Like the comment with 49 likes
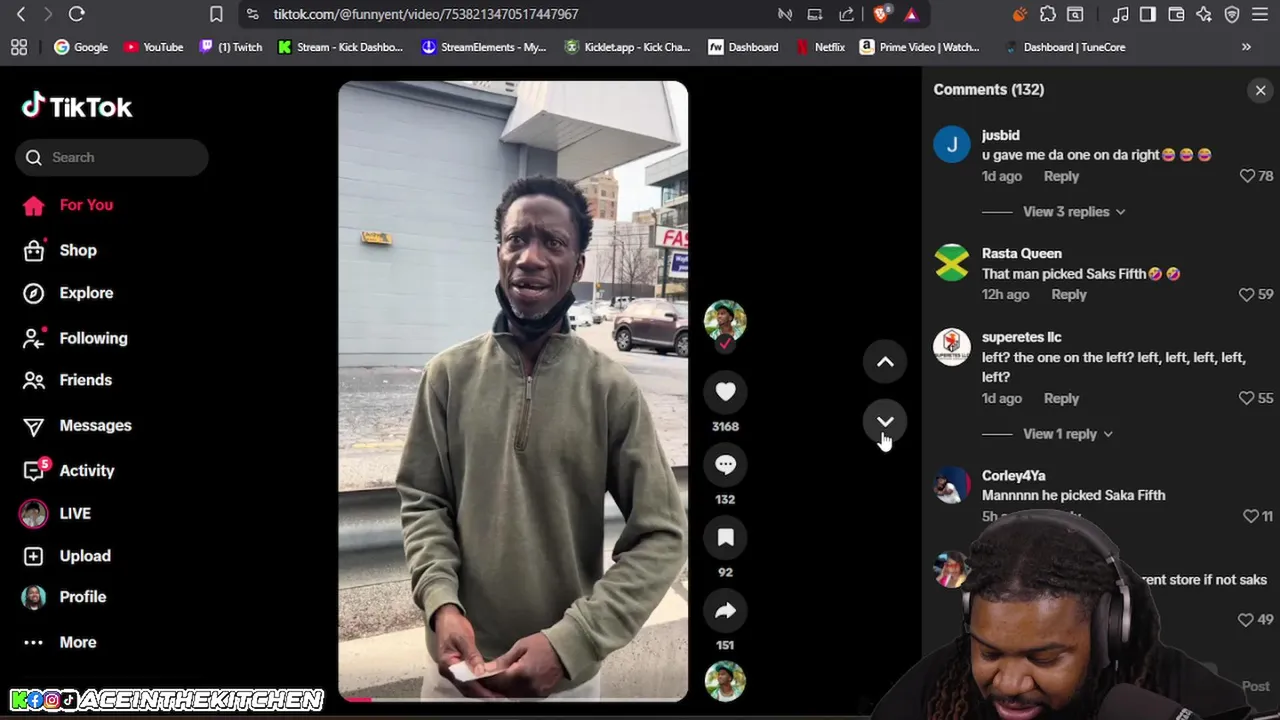Screen dimensions: 1280x720 pos(1246,620)
